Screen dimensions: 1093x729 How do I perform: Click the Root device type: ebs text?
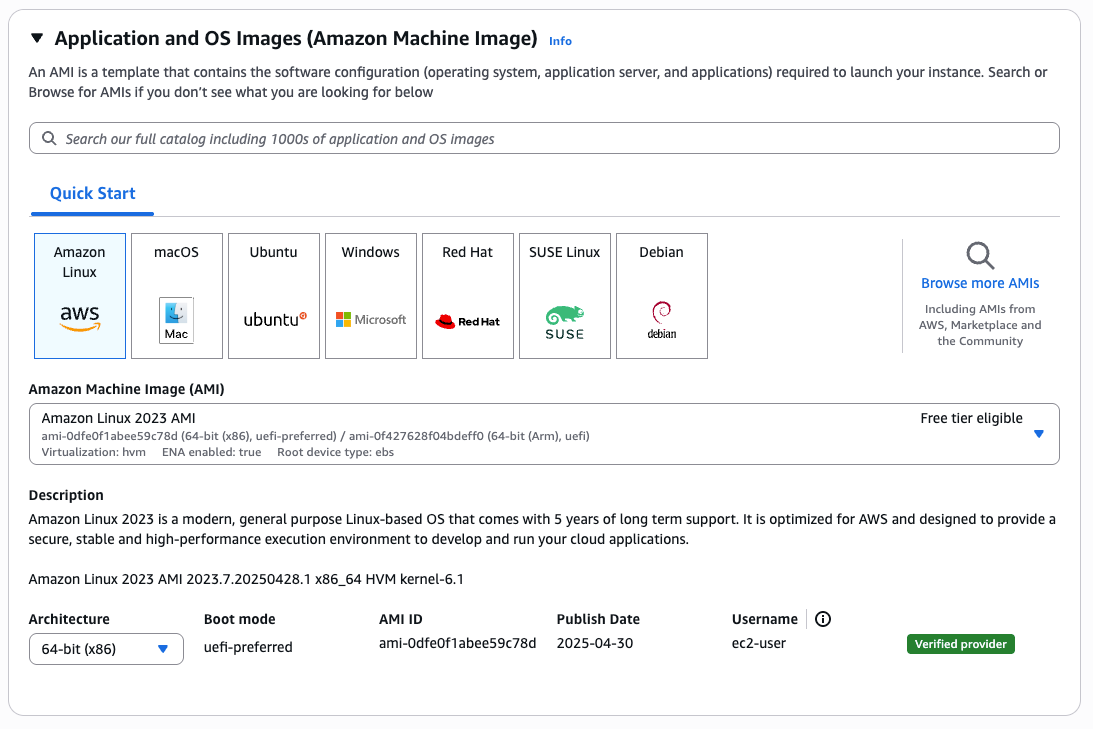click(x=335, y=452)
